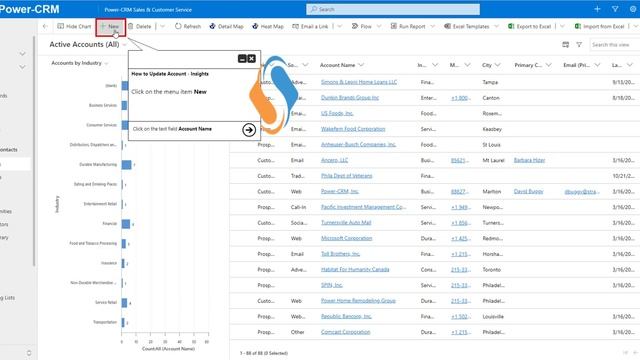The width and height of the screenshot is (640, 360).
Task: Open David Buggy primary contact link
Action: 529,191
